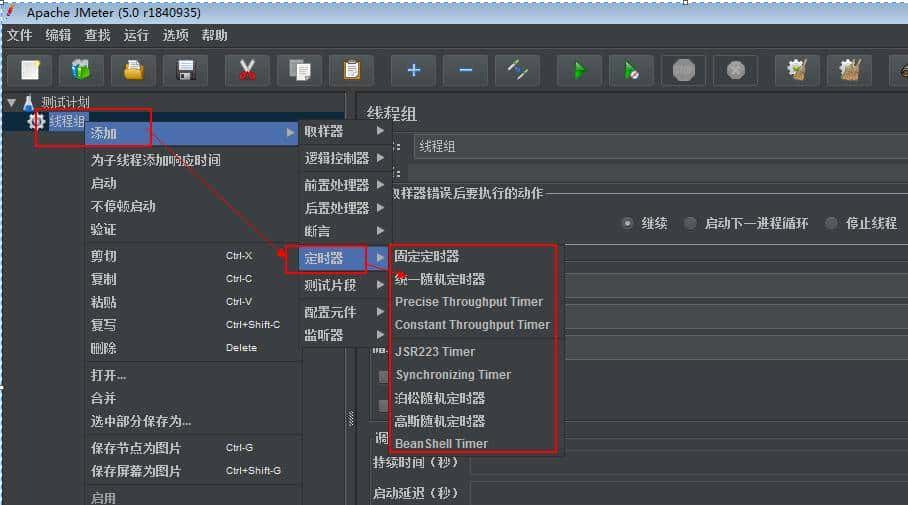Viewport: 908px width, 505px height.
Task: Click the flask icon of 测试计划
Action: click(28, 103)
